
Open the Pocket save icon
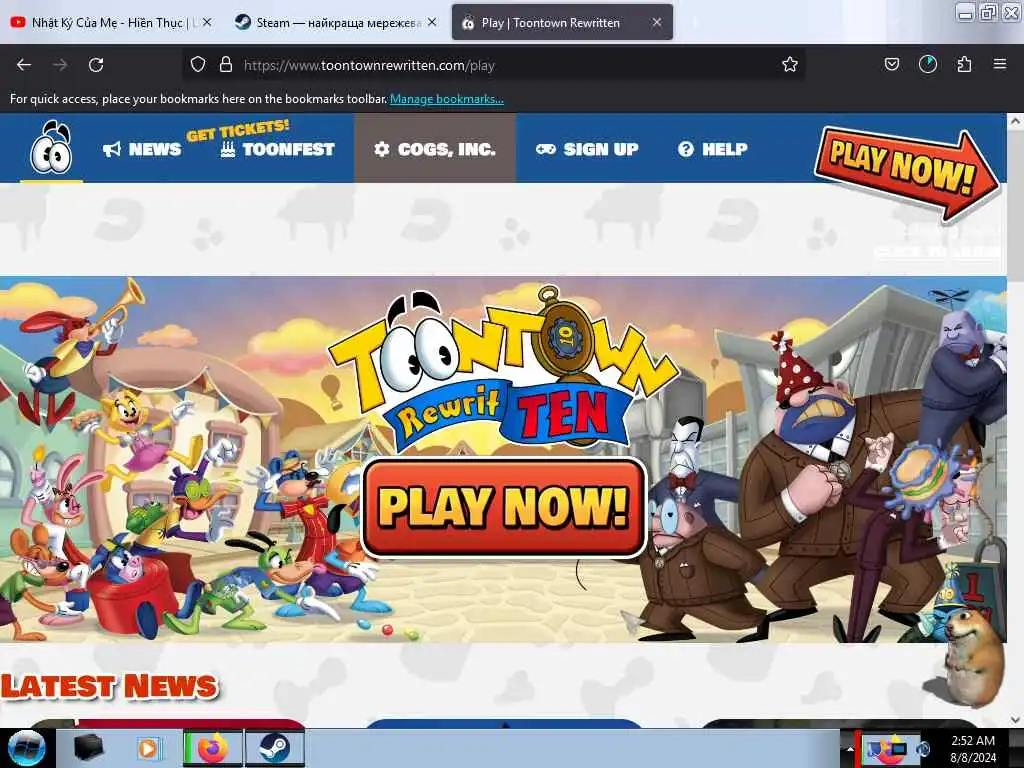tap(892, 64)
